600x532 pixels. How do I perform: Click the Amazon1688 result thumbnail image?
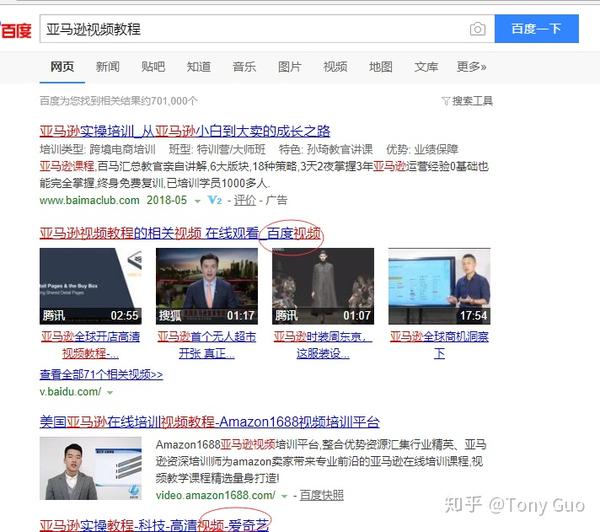coord(91,468)
